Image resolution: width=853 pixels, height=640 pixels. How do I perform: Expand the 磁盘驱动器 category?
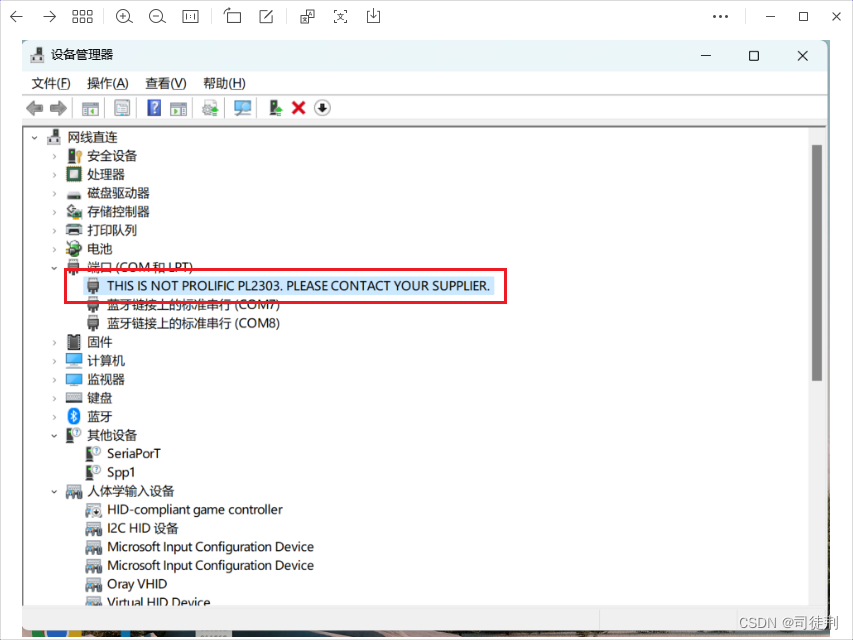54,193
